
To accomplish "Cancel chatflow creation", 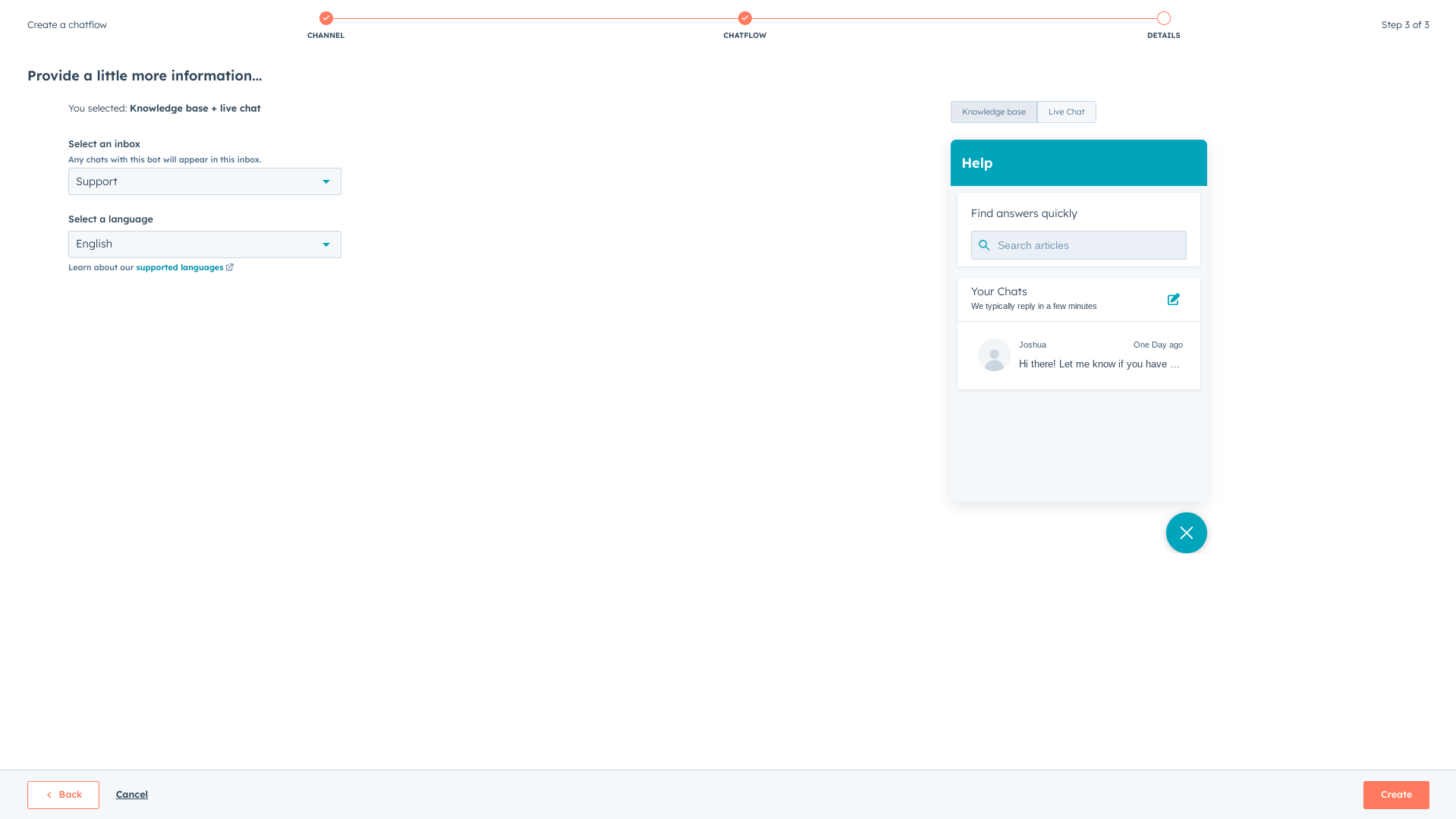I will (x=132, y=795).
